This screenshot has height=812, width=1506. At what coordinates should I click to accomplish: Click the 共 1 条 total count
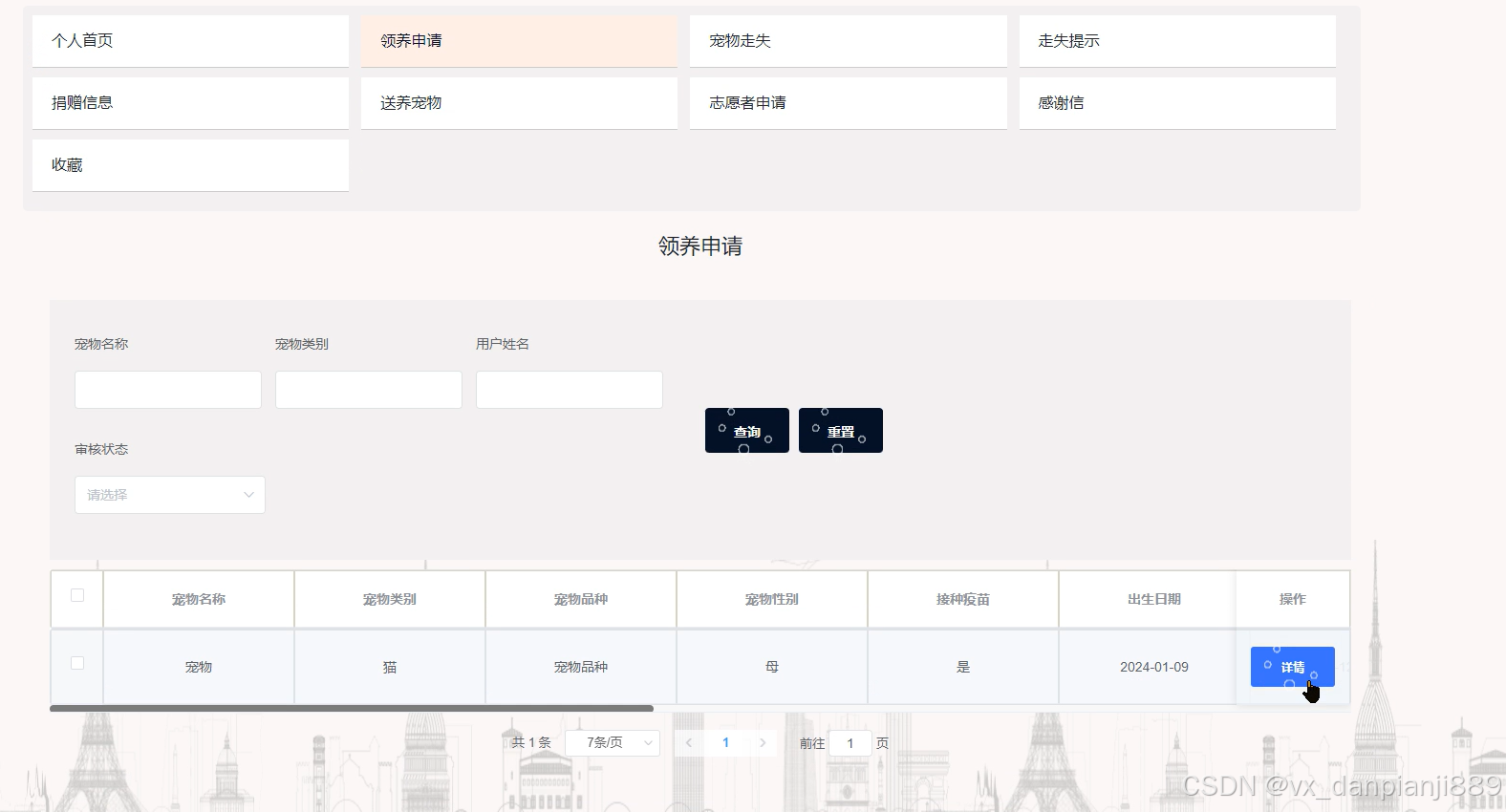531,742
